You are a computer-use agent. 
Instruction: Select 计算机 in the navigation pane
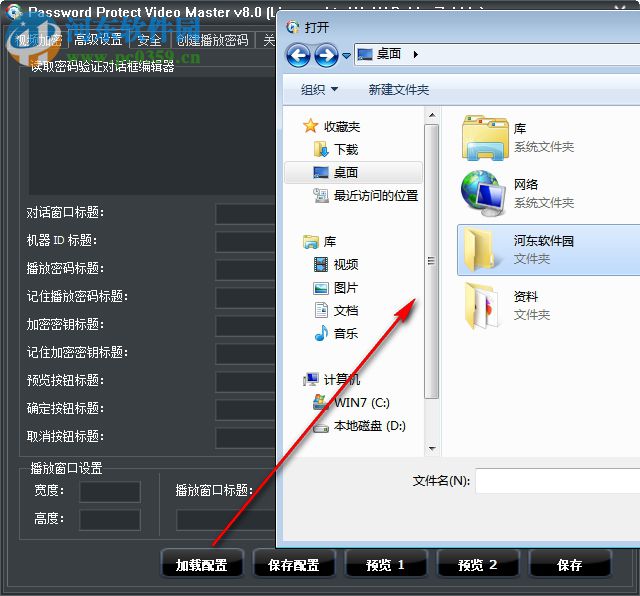[x=331, y=380]
